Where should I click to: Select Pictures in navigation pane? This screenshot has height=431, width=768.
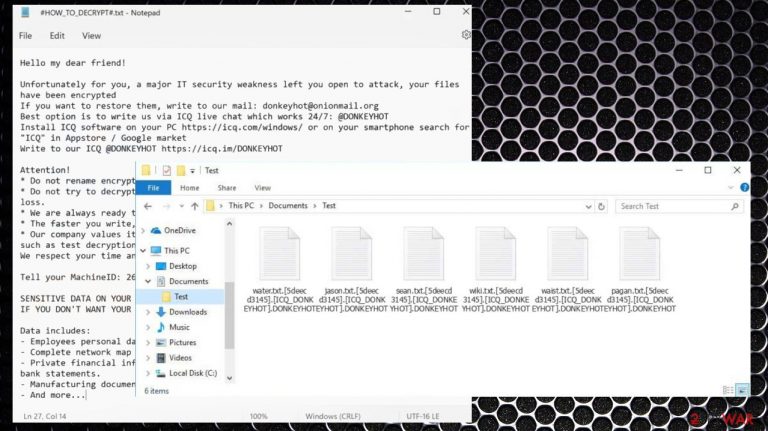(182, 342)
